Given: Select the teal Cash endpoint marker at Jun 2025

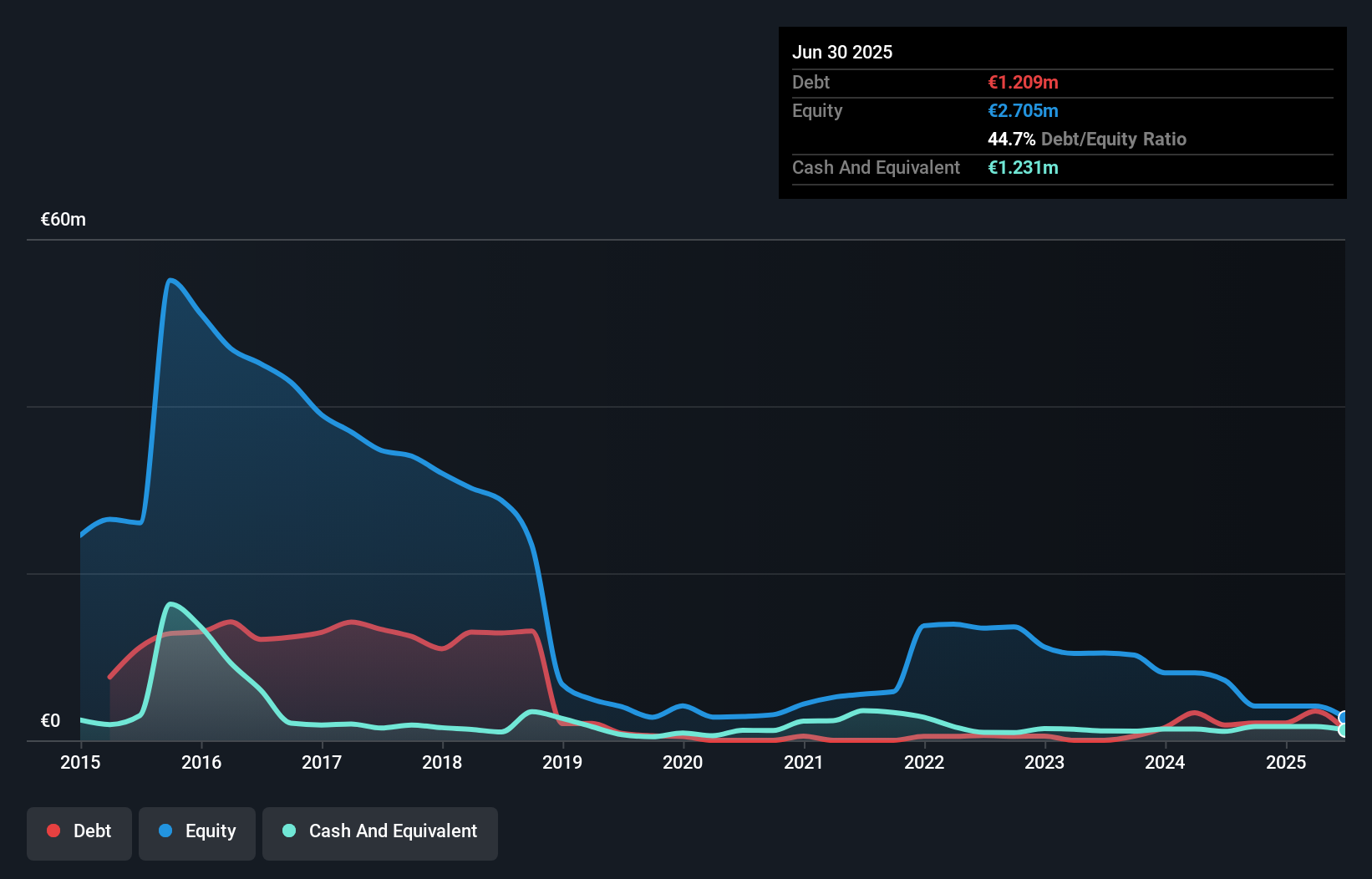Looking at the screenshot, I should 1344,730.
